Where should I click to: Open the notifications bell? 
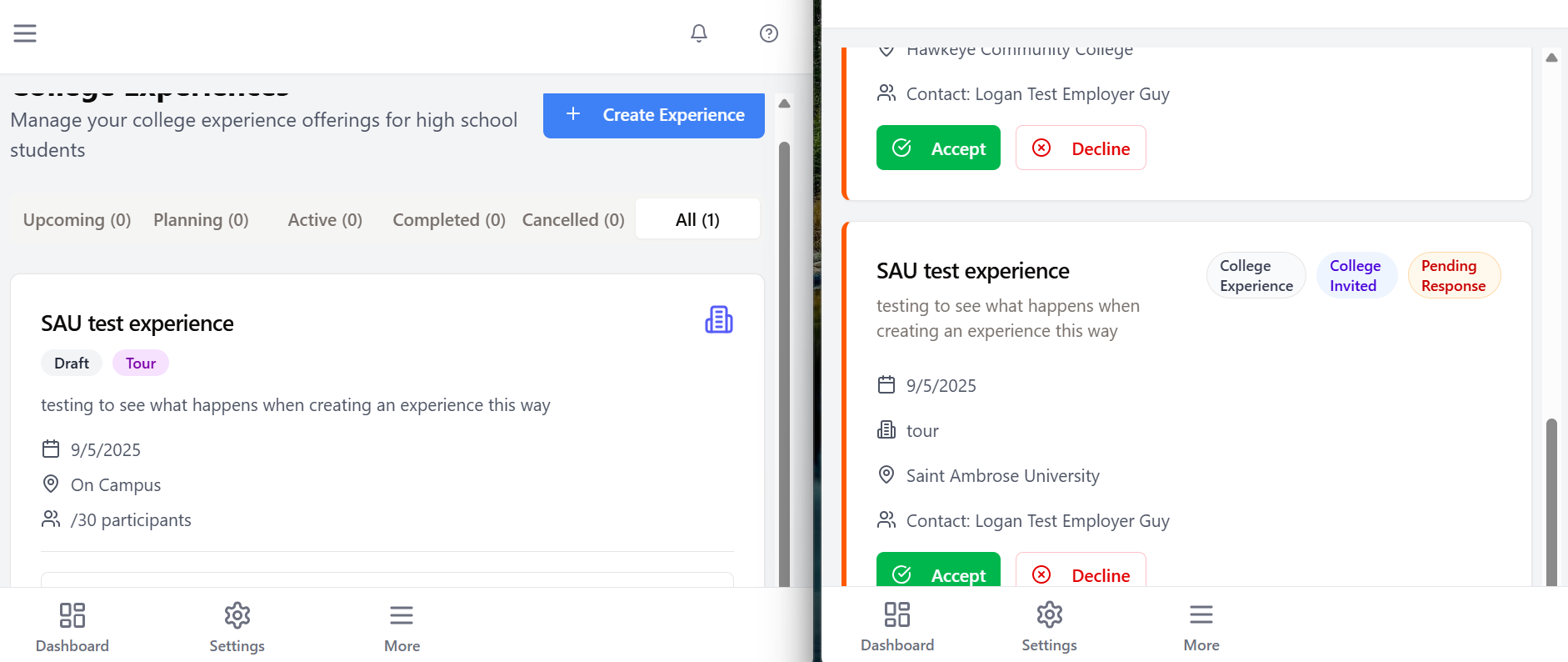(x=699, y=33)
